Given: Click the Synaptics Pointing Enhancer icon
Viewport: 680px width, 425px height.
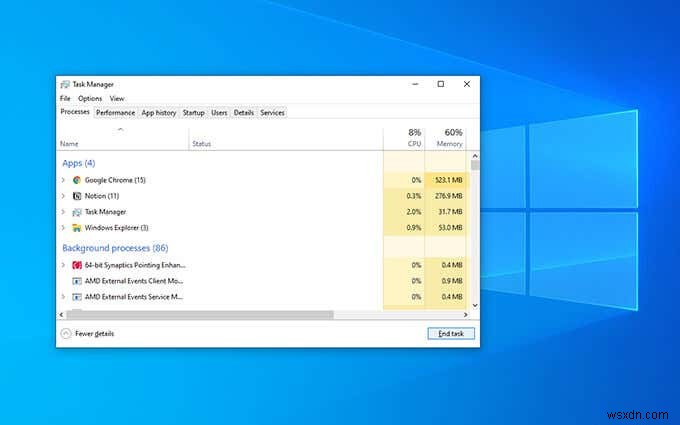Looking at the screenshot, I should (x=77, y=265).
